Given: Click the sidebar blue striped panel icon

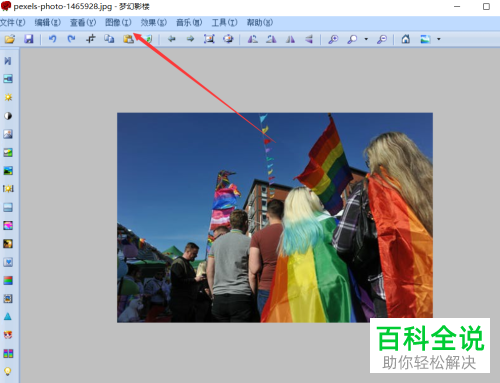Looking at the screenshot, I should pos(8,207).
